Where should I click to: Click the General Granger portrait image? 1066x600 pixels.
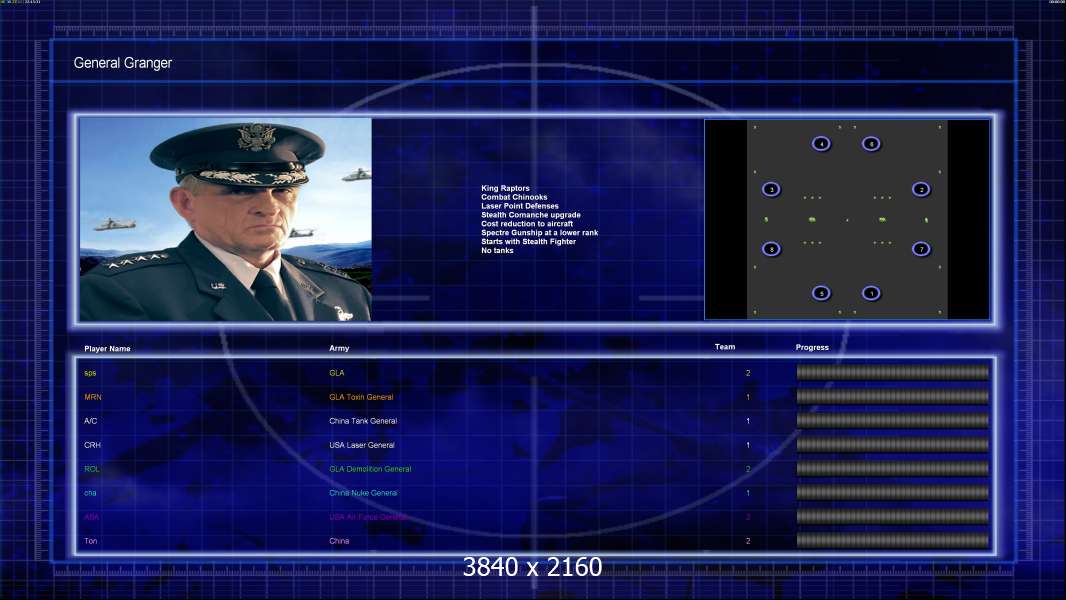(226, 219)
